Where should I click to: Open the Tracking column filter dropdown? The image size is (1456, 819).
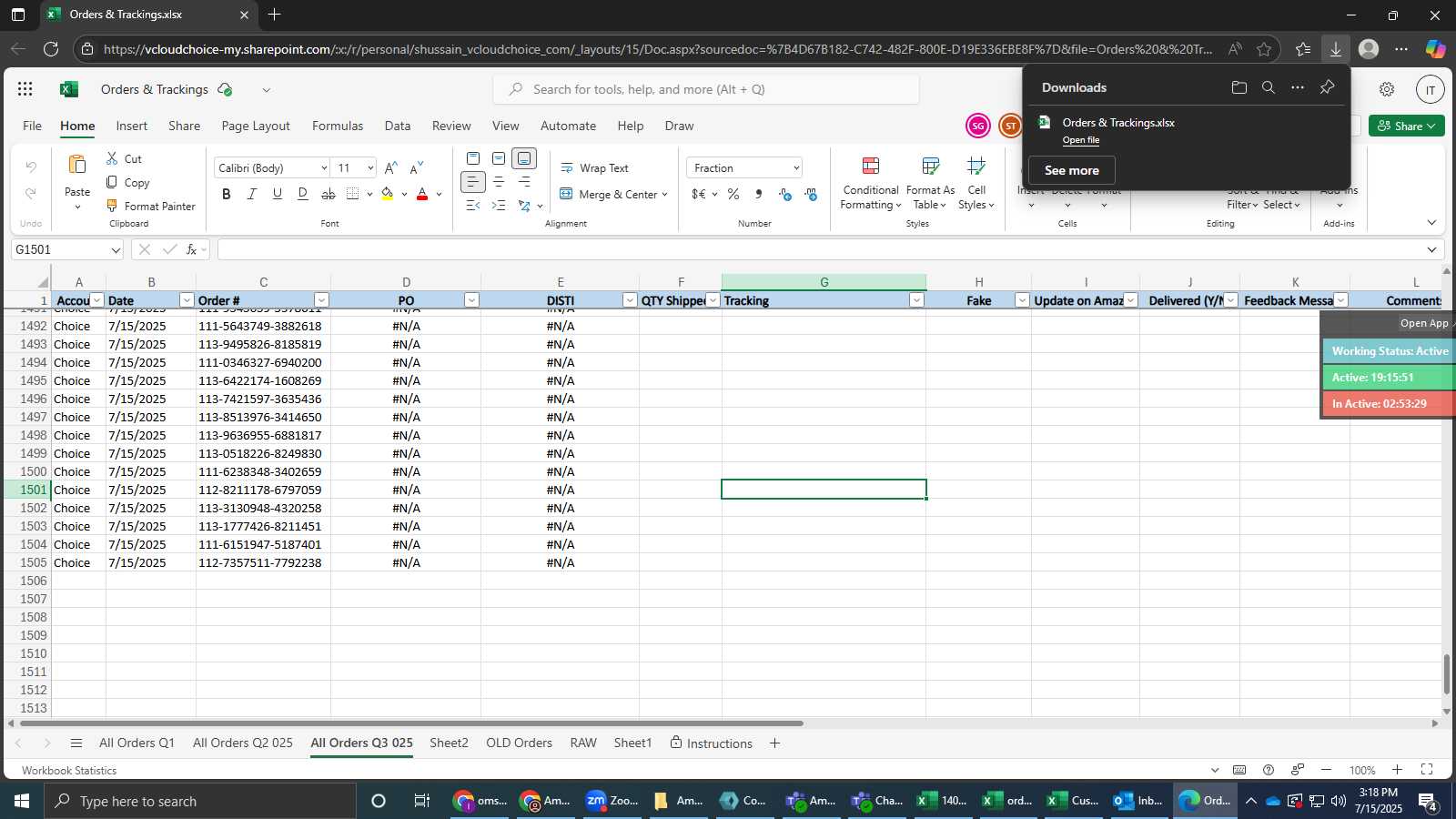coord(916,300)
